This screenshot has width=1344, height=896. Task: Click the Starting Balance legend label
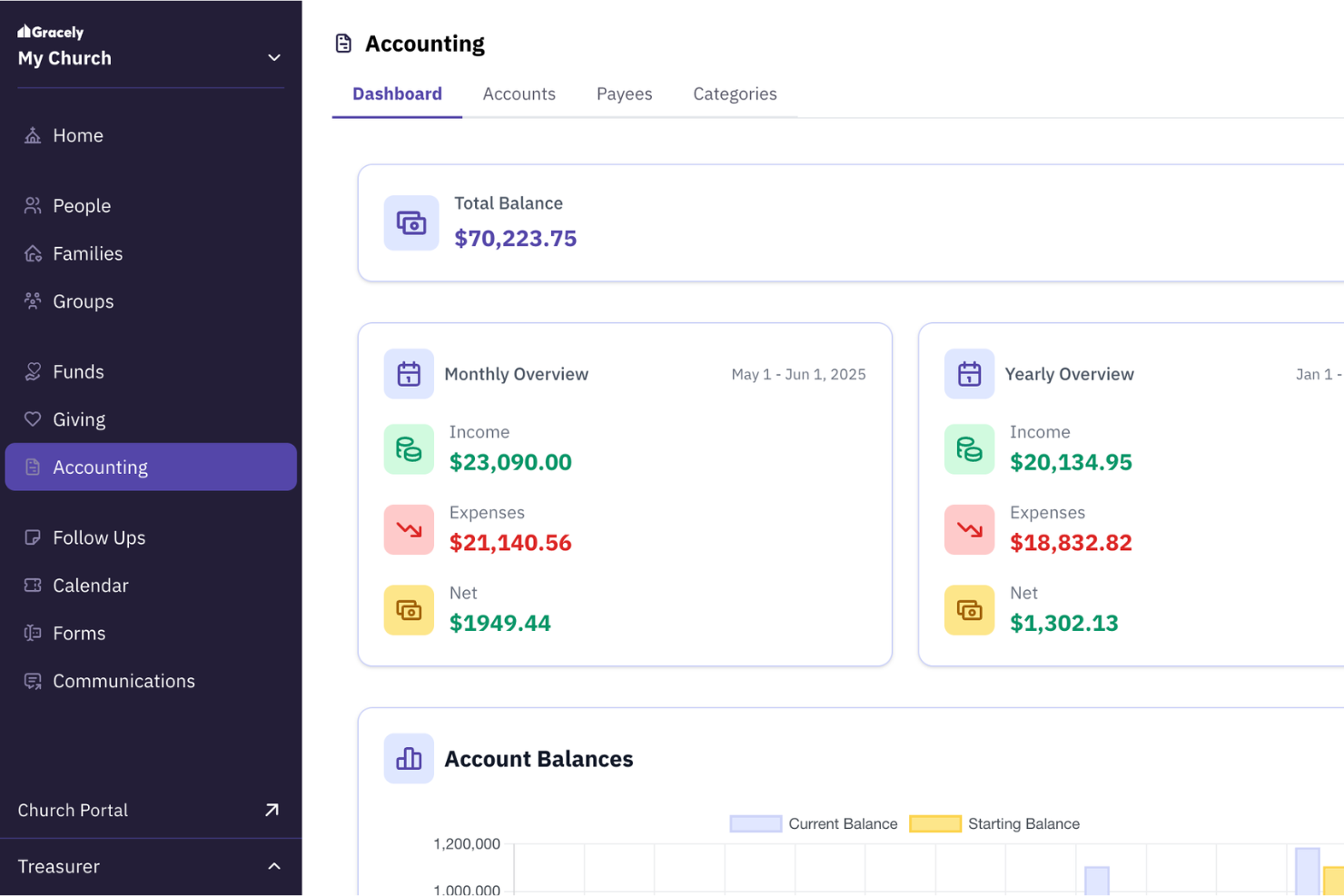1023,823
